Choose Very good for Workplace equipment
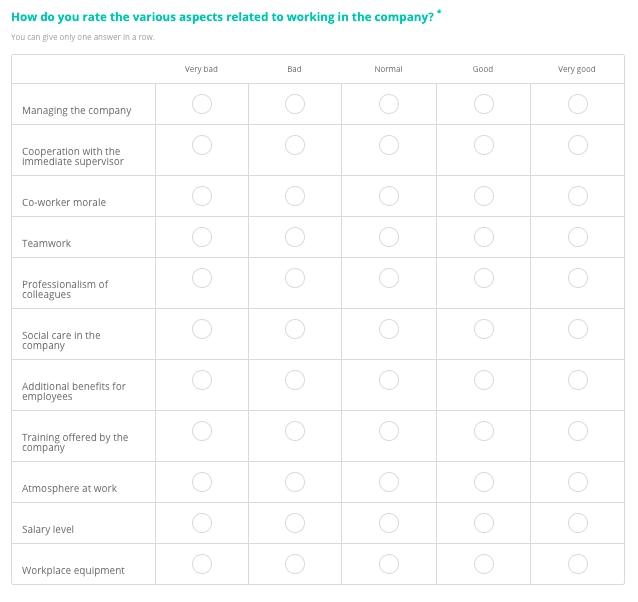The height and width of the screenshot is (602, 638). [578, 564]
